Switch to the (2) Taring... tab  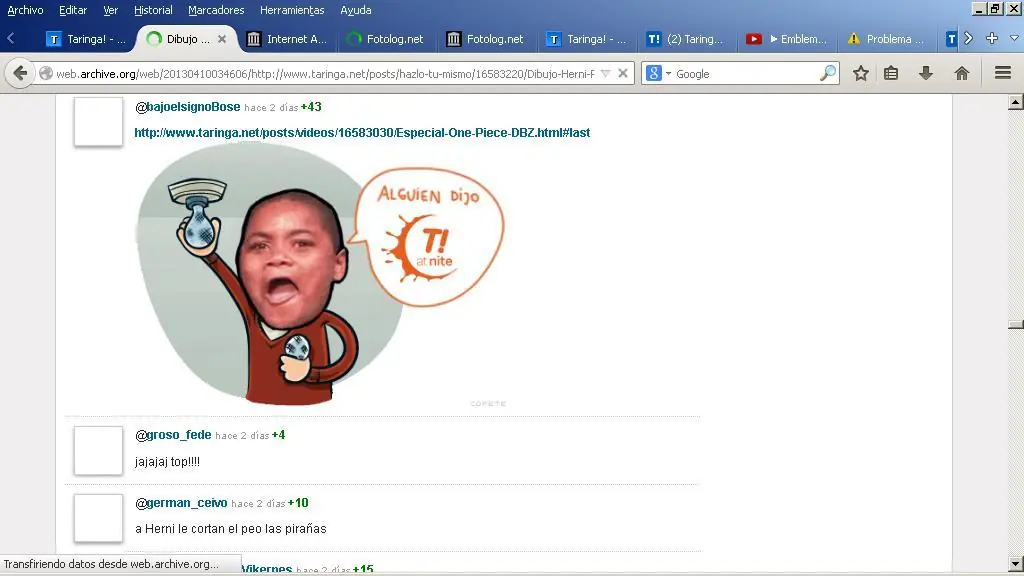pos(686,39)
